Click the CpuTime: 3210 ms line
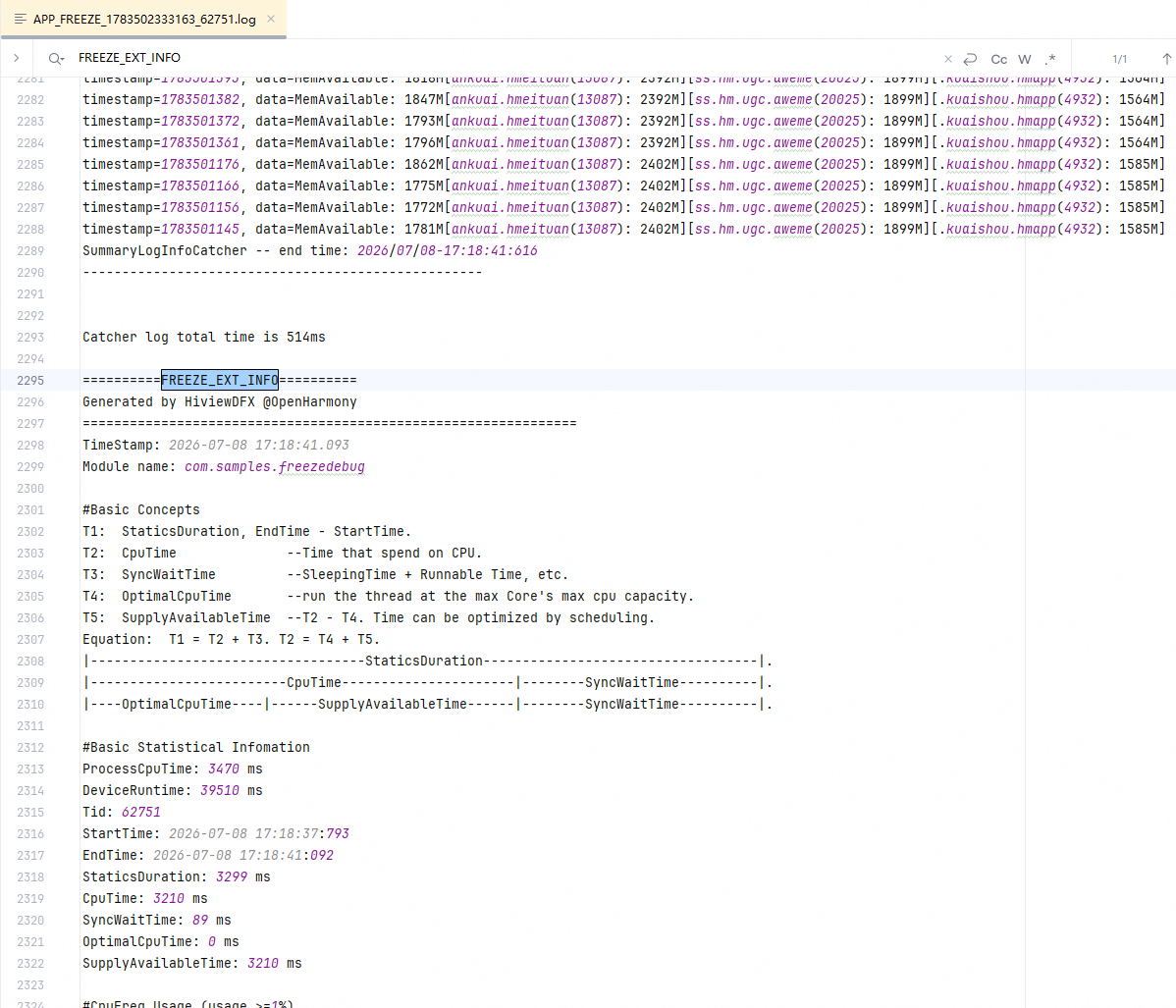This screenshot has height=1008, width=1176. [144, 898]
